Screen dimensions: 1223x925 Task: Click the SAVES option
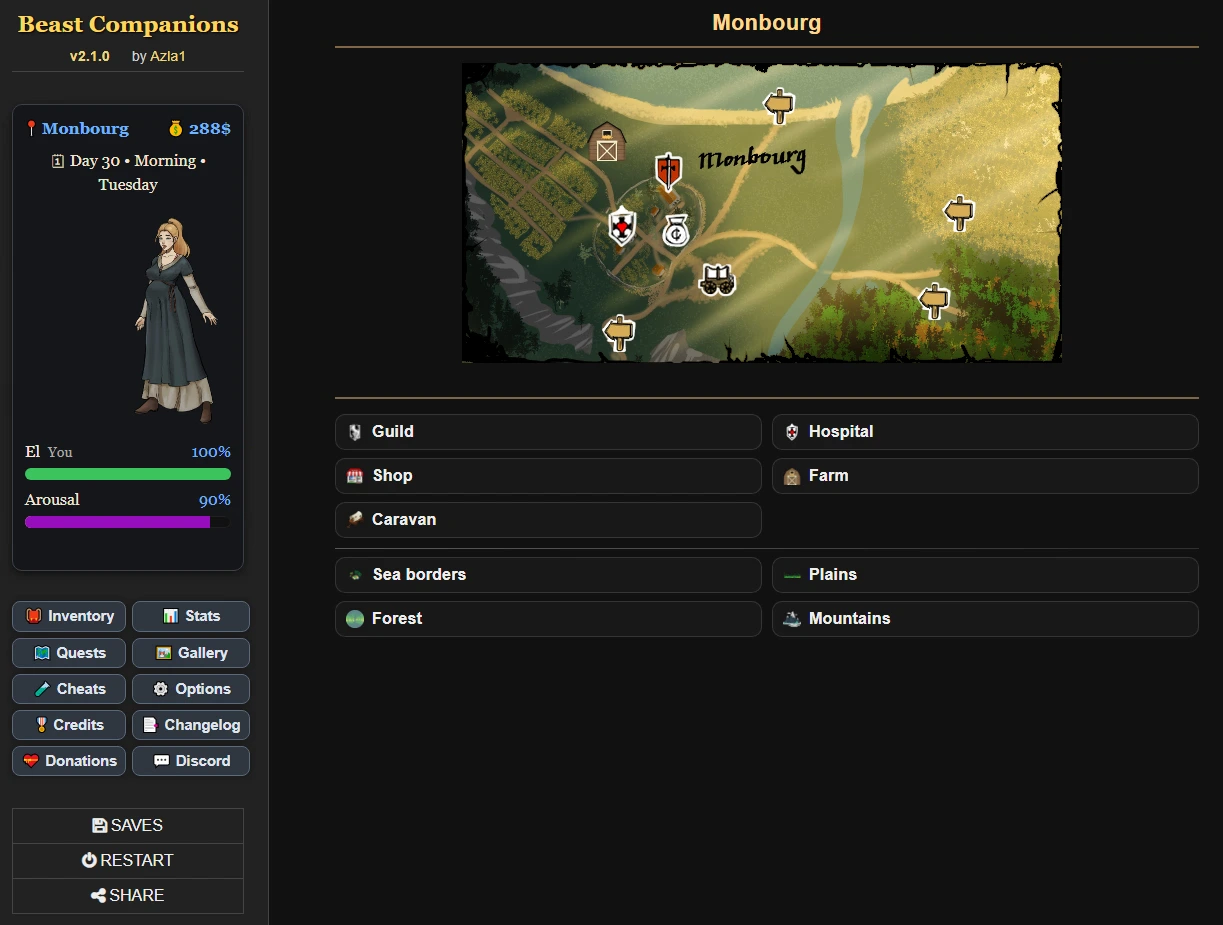point(128,826)
